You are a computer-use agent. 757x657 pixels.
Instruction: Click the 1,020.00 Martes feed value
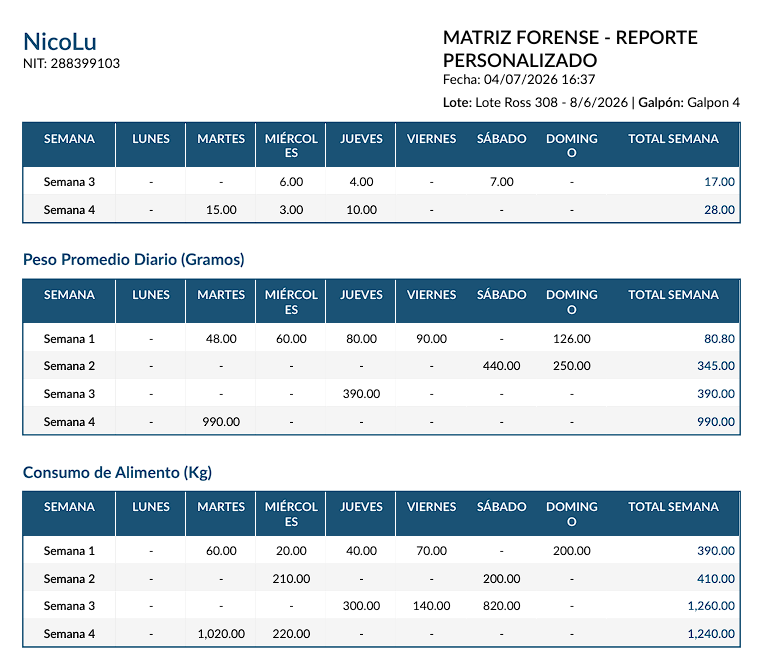(x=221, y=634)
